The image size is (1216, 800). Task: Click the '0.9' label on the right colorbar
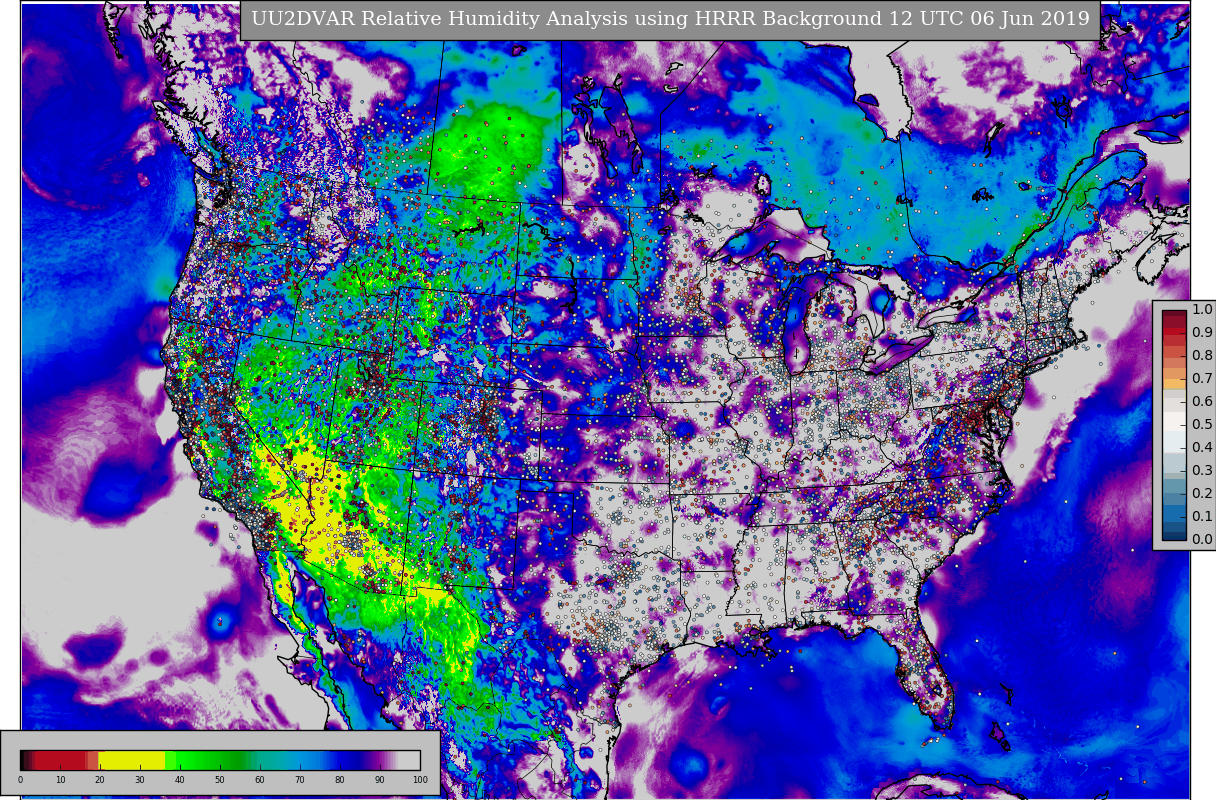click(x=1202, y=332)
